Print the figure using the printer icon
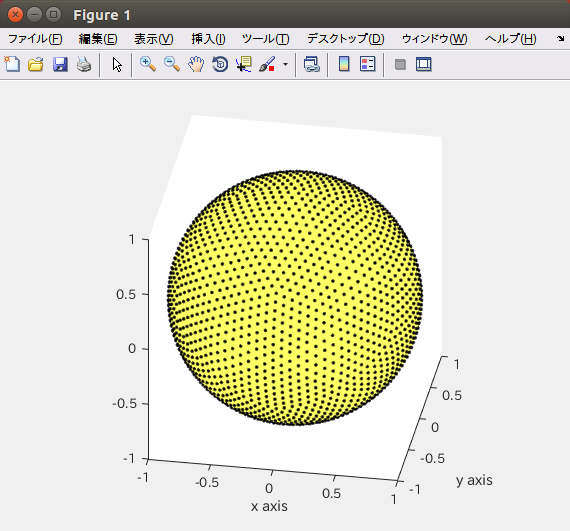 [x=84, y=64]
